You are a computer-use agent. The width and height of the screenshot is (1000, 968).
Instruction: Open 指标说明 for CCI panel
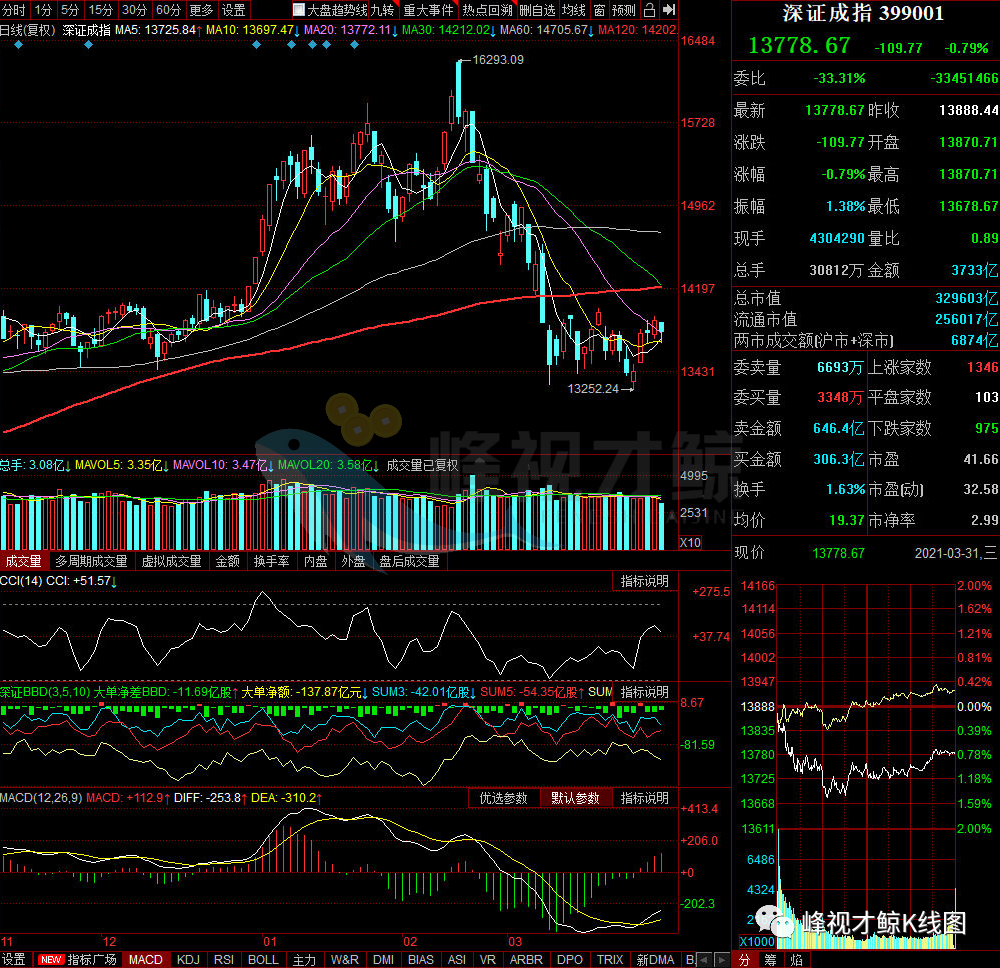(x=645, y=581)
